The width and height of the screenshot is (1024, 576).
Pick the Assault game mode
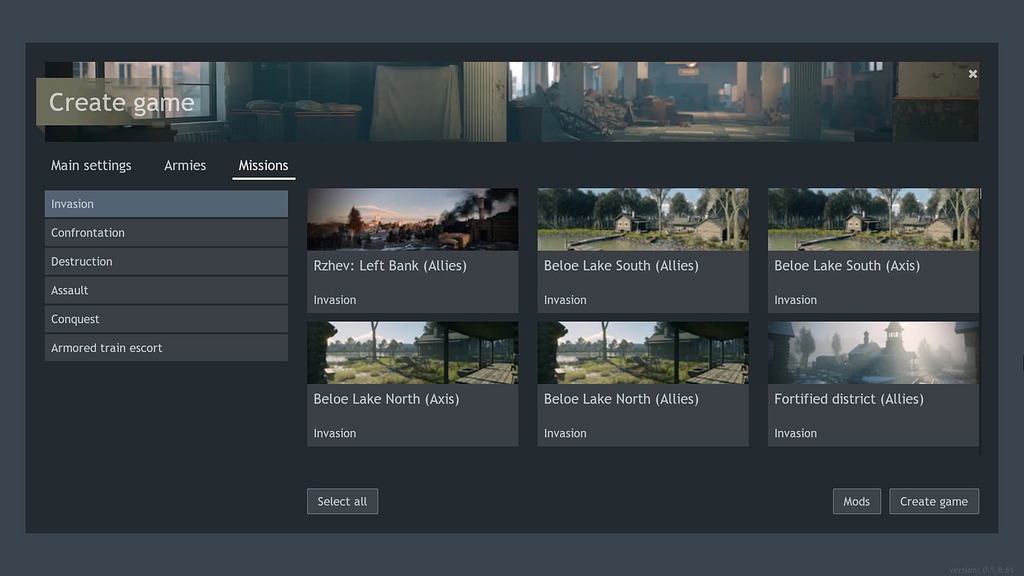pyautogui.click(x=166, y=290)
